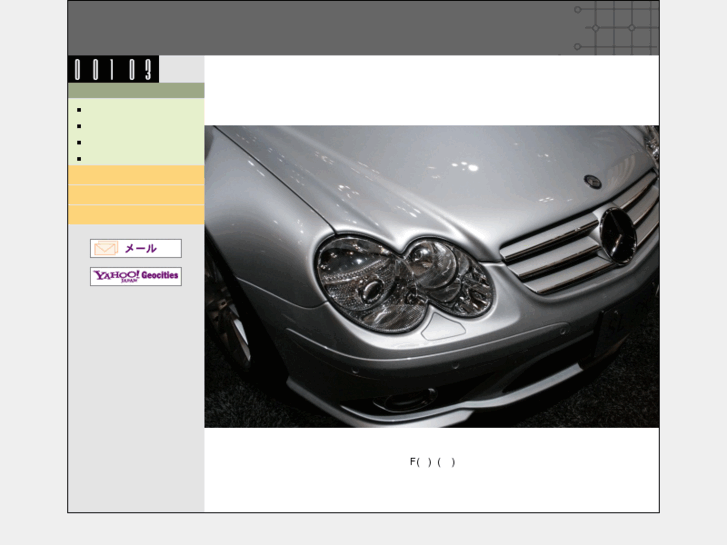The width and height of the screenshot is (727, 545).
Task: Click the 00103 visitor counter
Action: pyautogui.click(x=113, y=69)
